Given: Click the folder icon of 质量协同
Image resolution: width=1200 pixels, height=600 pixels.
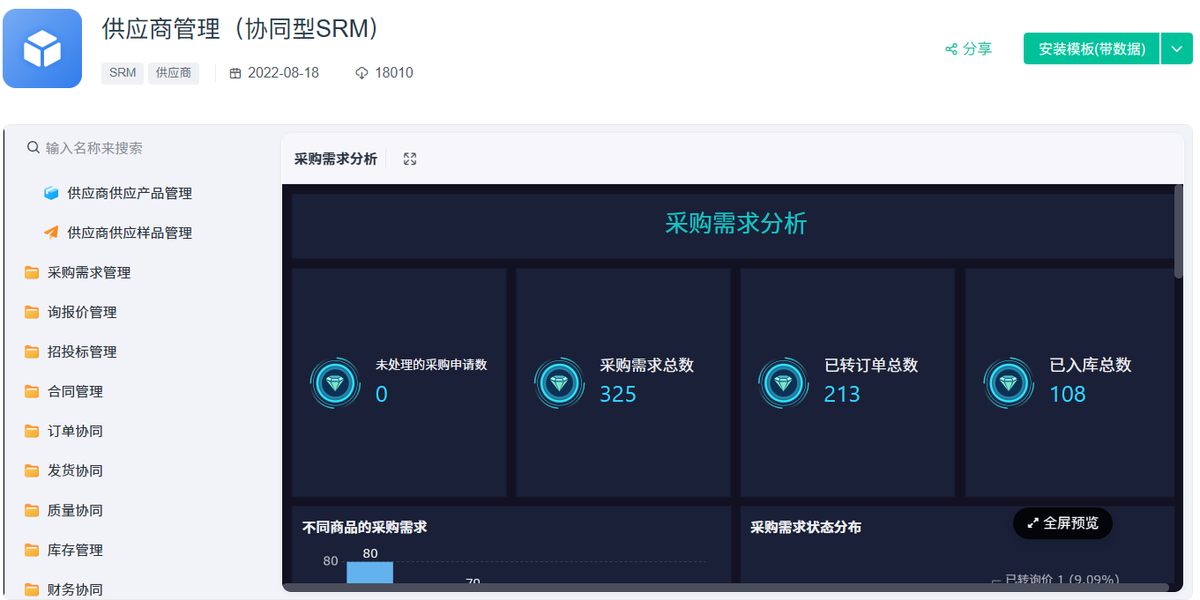Looking at the screenshot, I should [x=32, y=510].
